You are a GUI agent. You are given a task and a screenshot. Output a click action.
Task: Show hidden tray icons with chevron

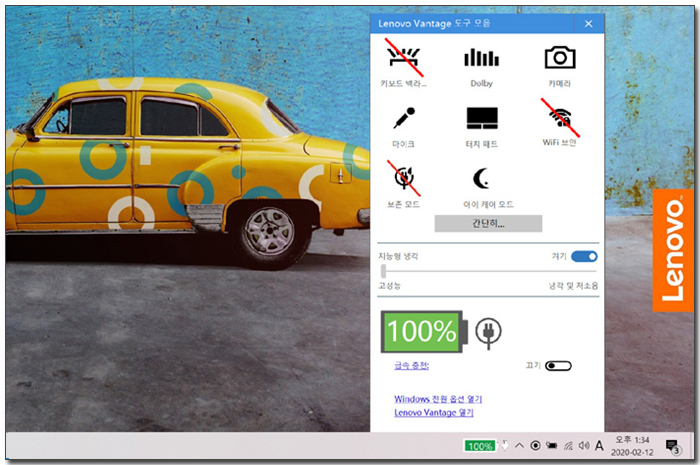tap(519, 445)
